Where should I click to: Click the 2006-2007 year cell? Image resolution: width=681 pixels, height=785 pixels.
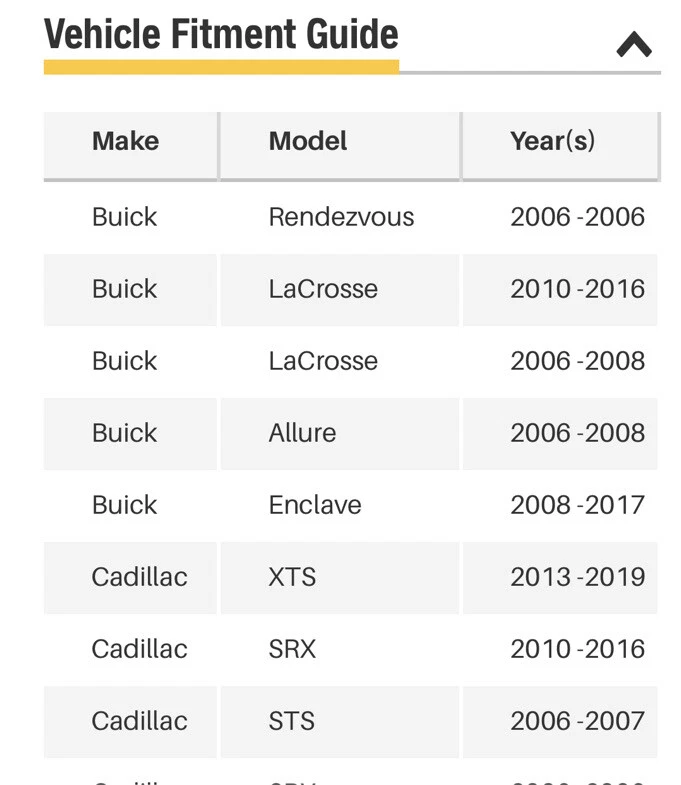tap(577, 721)
